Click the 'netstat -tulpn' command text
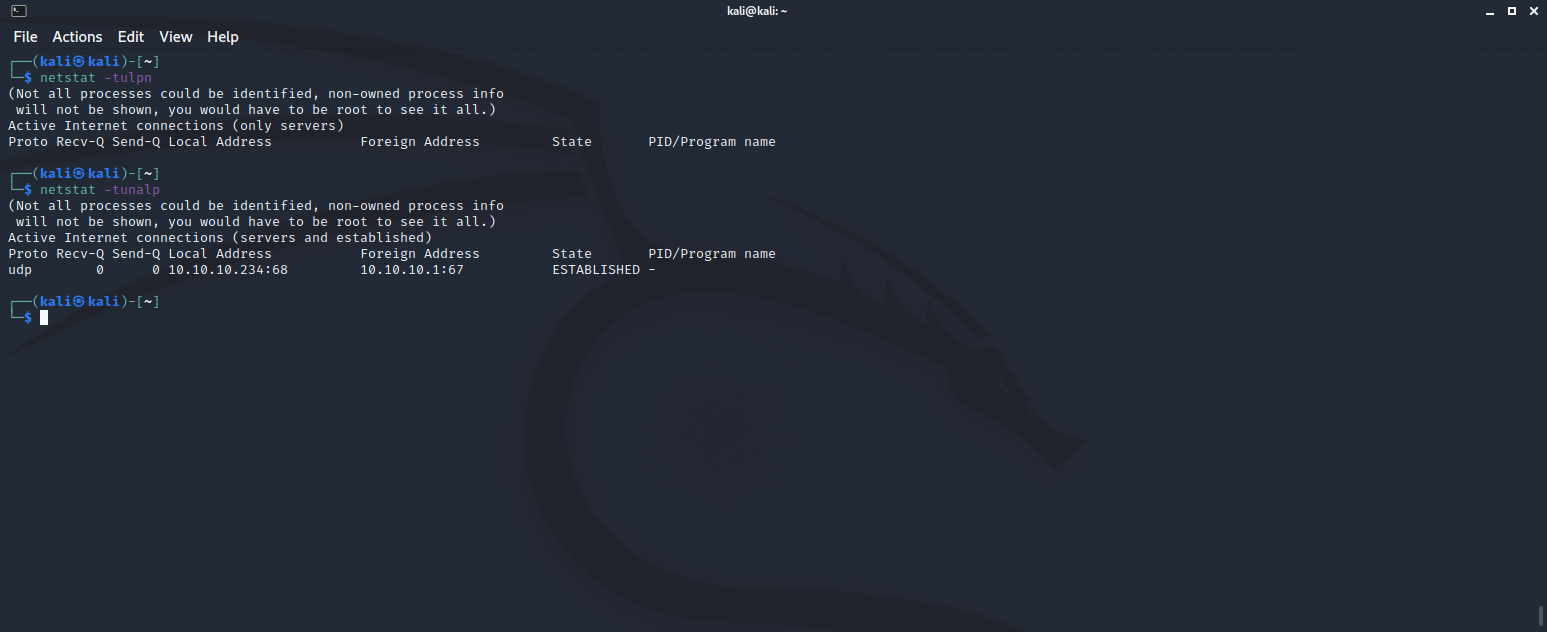The image size is (1547, 632). click(96, 78)
